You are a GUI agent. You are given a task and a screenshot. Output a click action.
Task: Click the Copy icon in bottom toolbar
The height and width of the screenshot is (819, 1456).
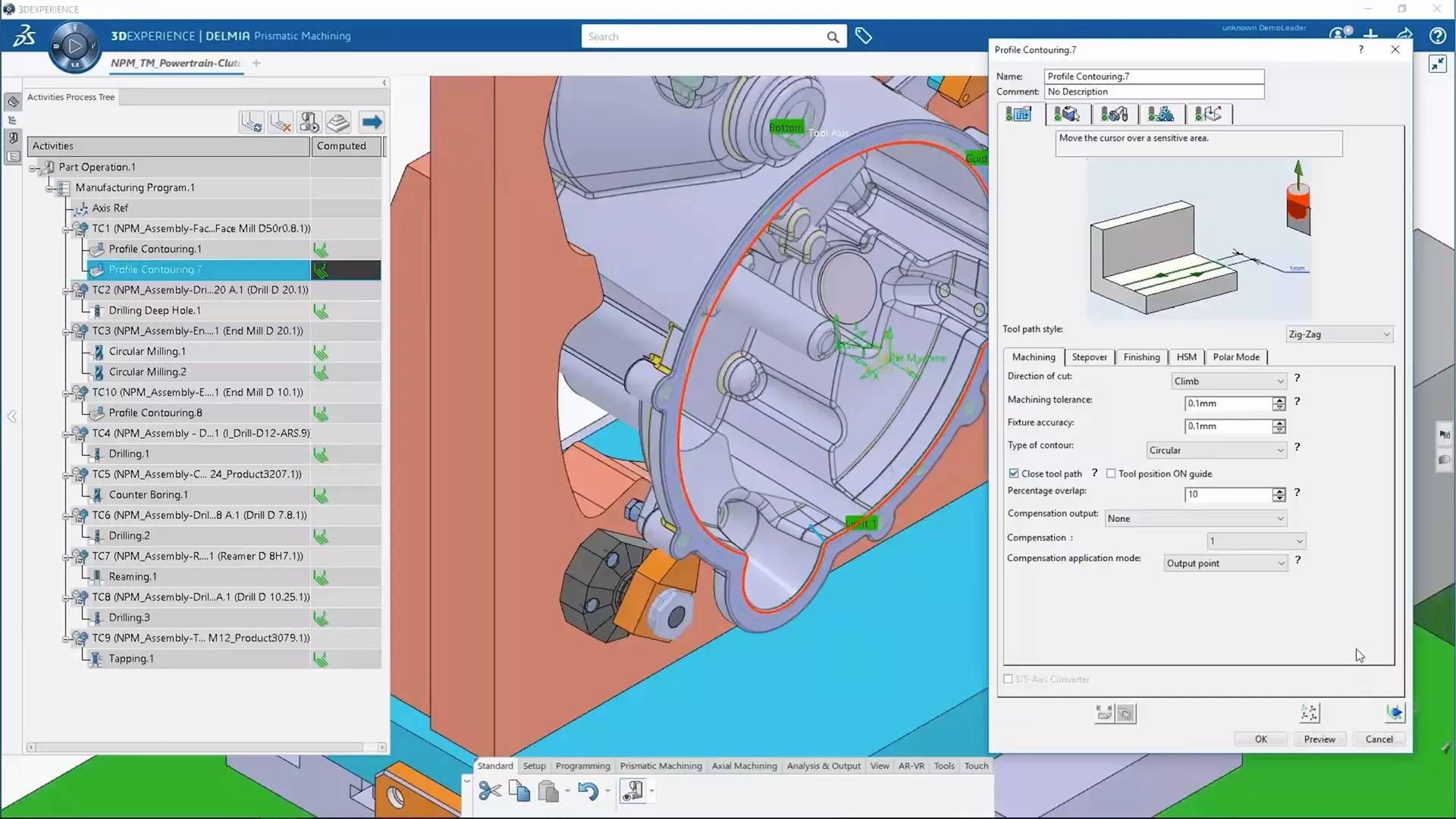point(519,792)
